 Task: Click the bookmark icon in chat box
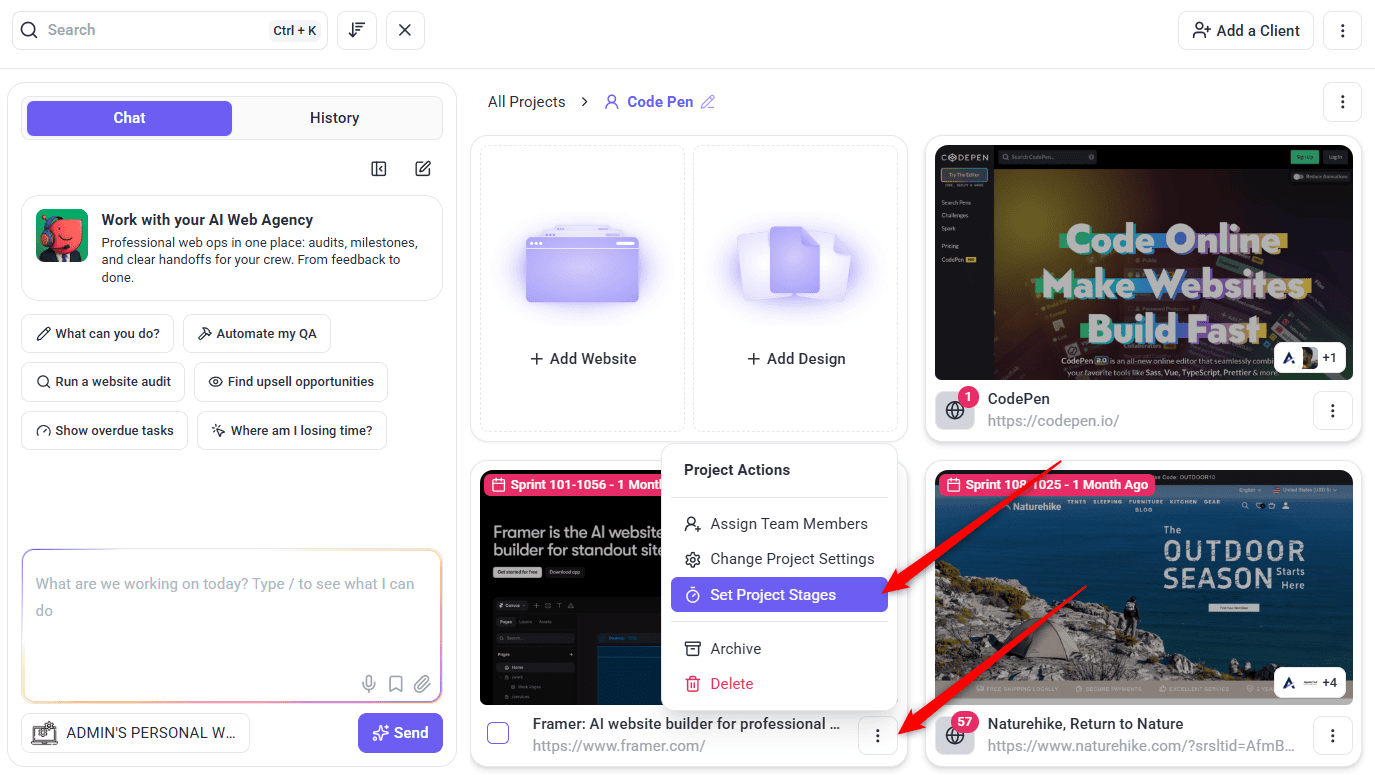[x=396, y=684]
